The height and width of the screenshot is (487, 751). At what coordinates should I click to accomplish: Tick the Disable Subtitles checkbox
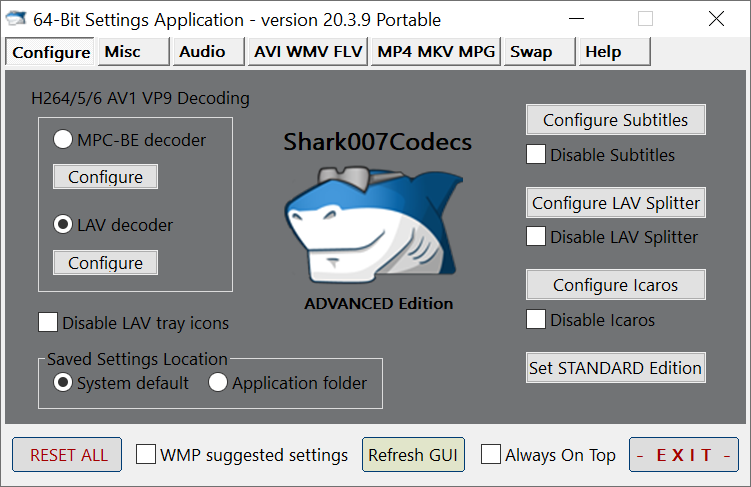pyautogui.click(x=536, y=155)
